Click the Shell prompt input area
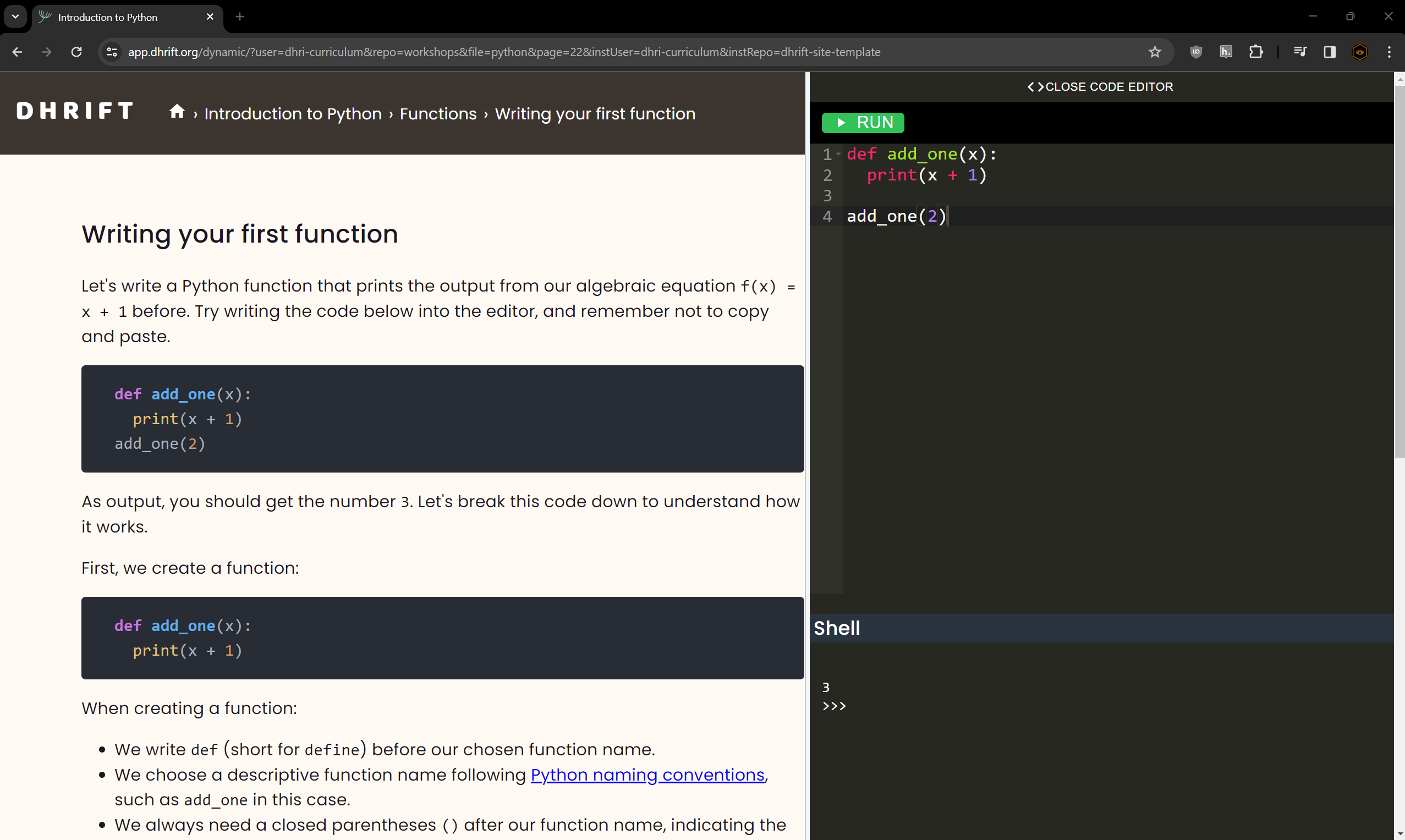 [905, 706]
